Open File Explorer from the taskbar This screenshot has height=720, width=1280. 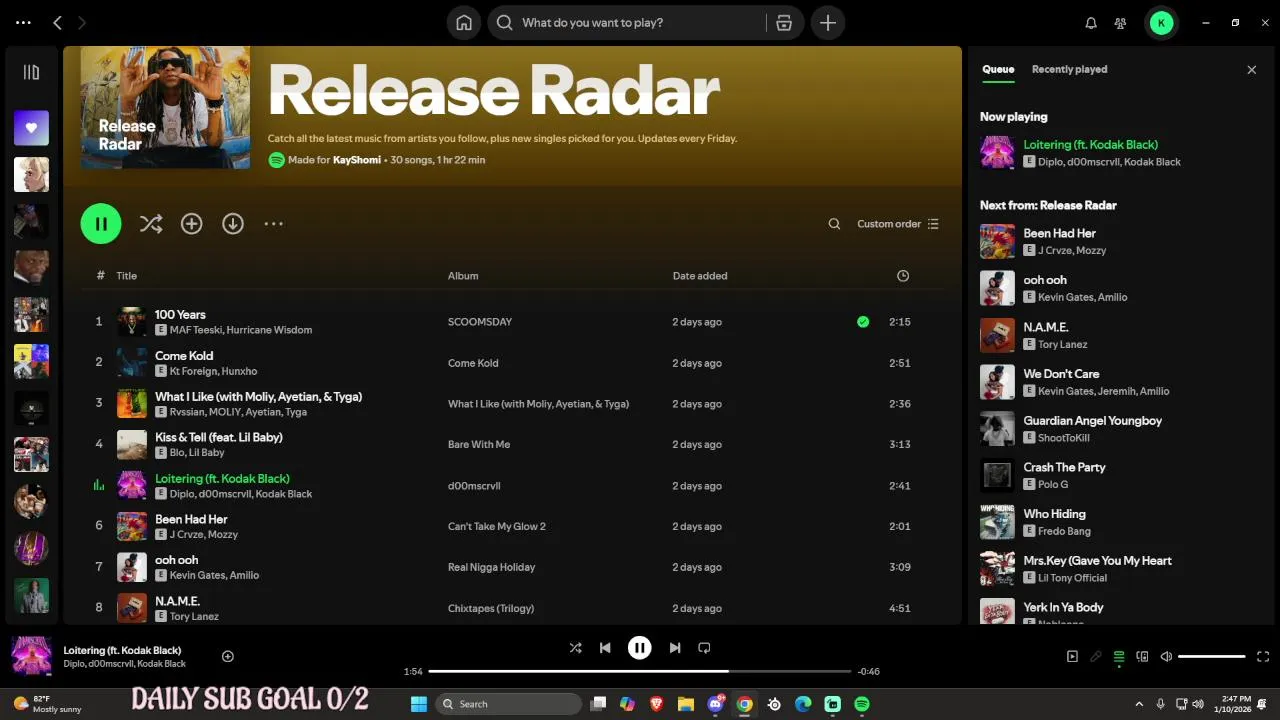[686, 704]
